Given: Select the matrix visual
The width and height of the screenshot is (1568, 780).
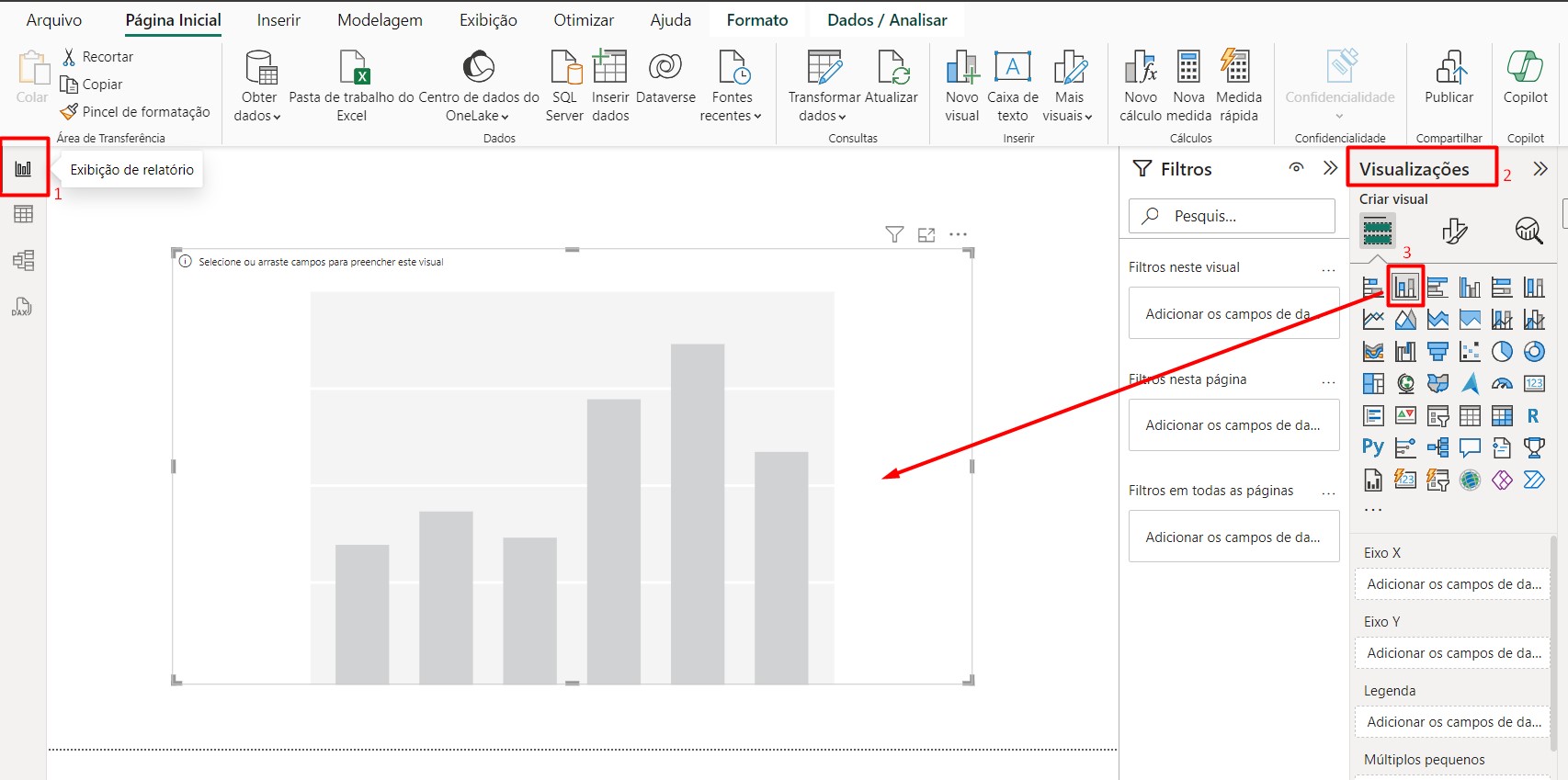Looking at the screenshot, I should coord(1502,415).
